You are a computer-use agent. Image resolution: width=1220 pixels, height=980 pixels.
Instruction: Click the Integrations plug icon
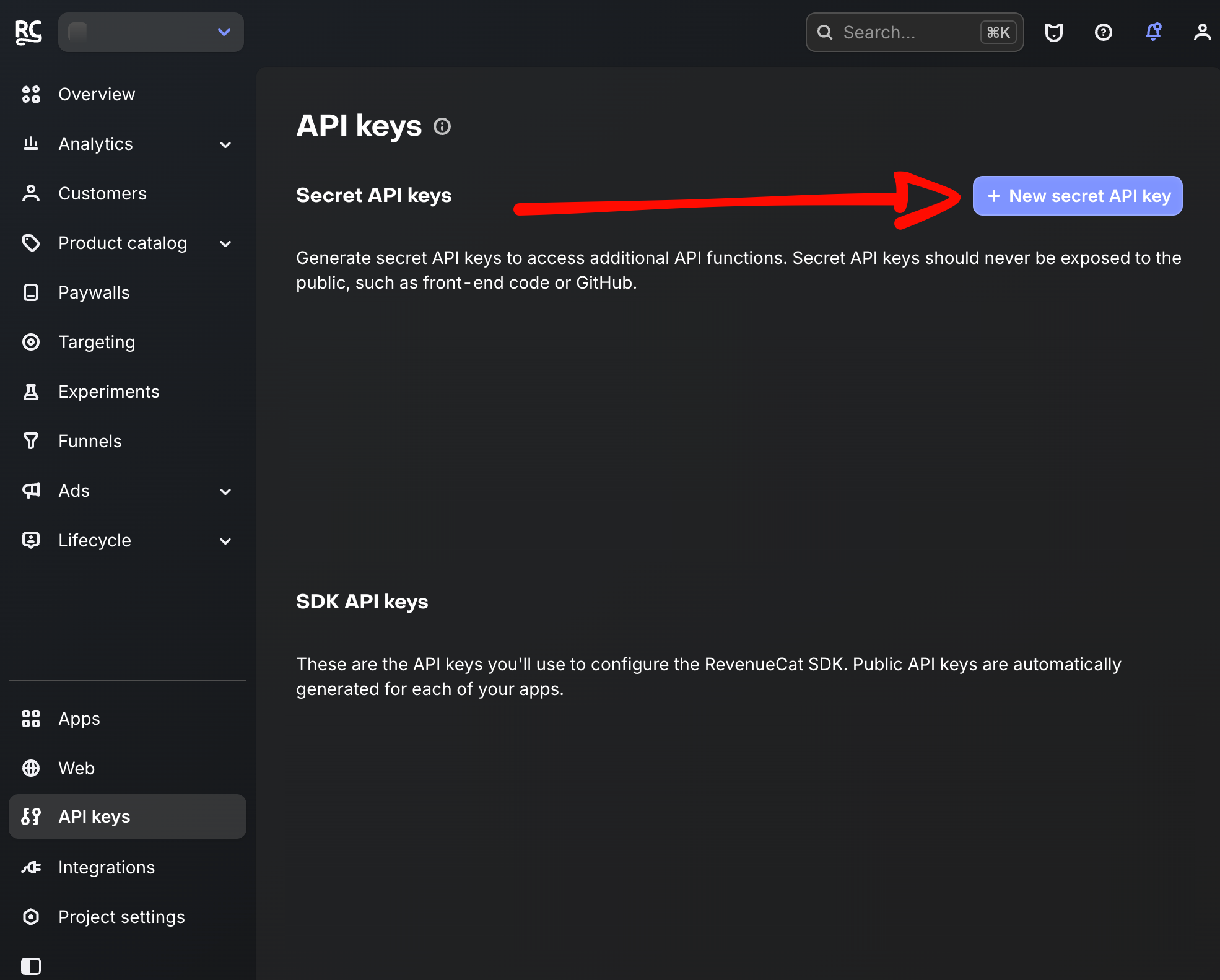pos(31,867)
